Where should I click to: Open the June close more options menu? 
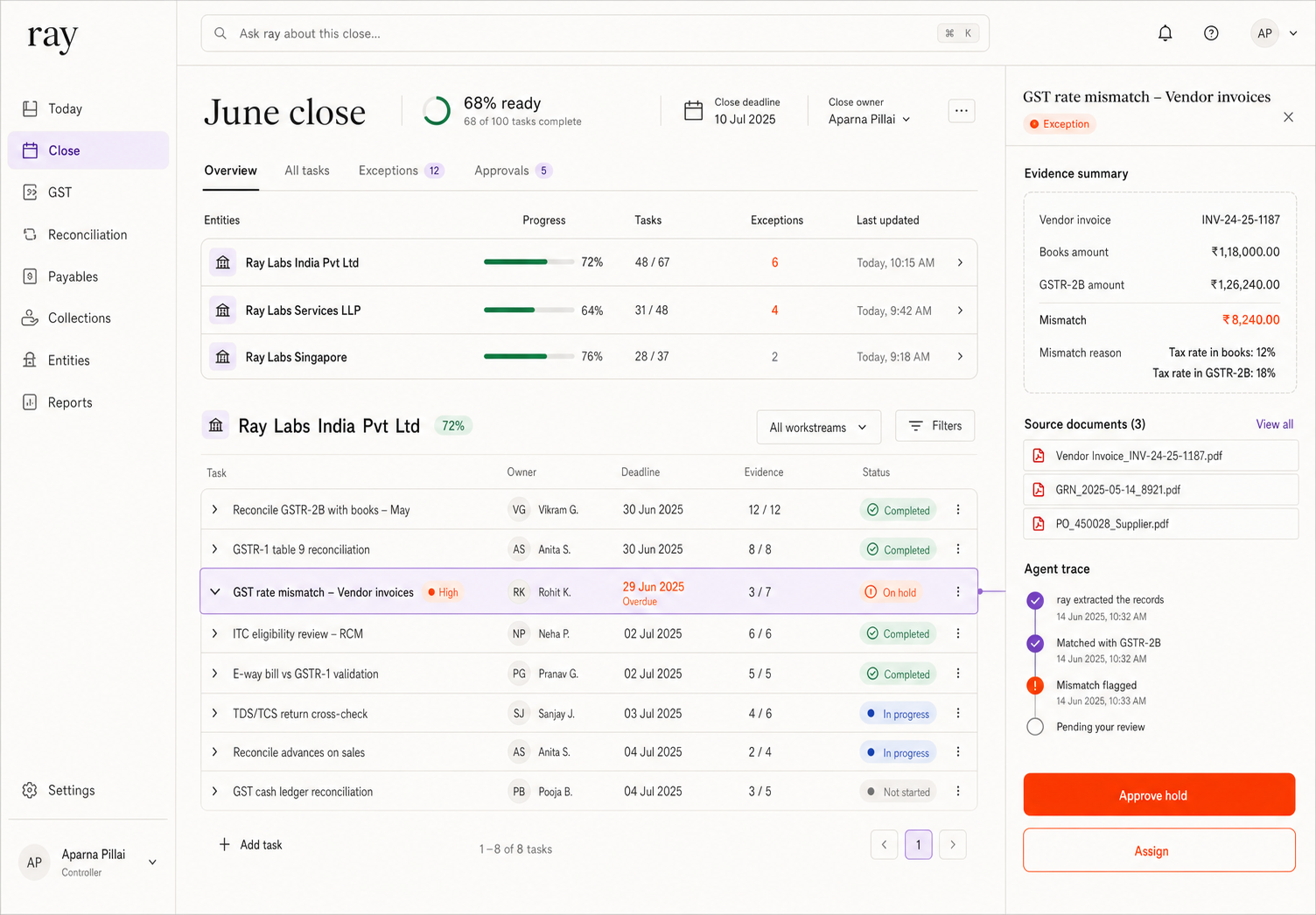tap(961, 111)
